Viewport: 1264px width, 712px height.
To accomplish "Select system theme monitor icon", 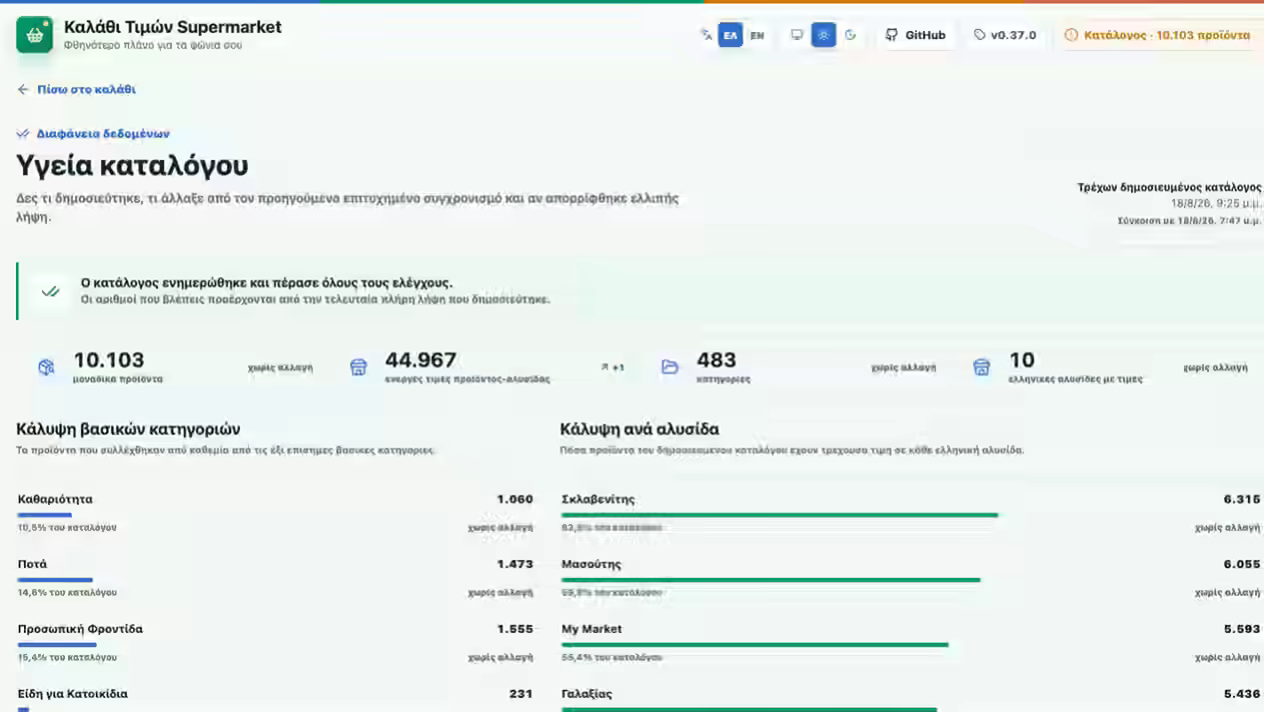I will [x=797, y=35].
